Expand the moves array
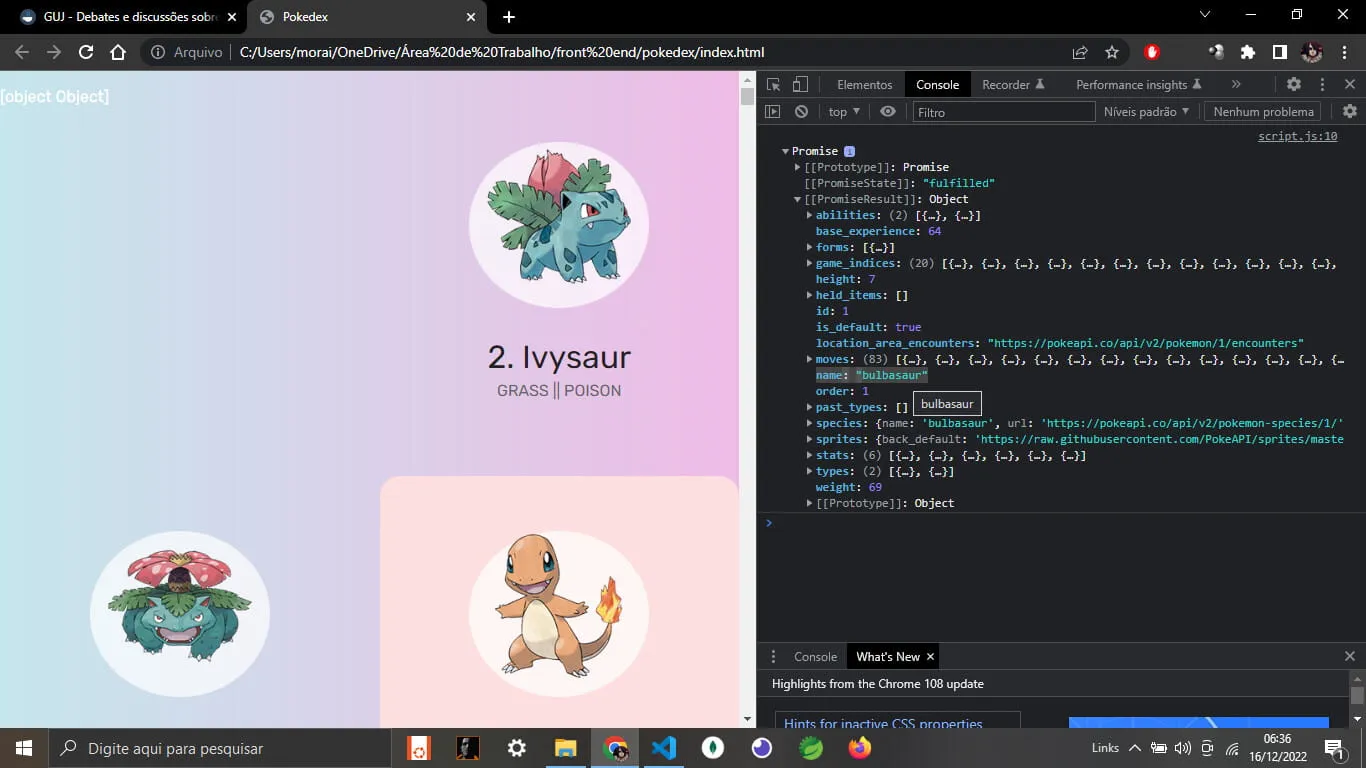The image size is (1366, 768). pyautogui.click(x=810, y=359)
